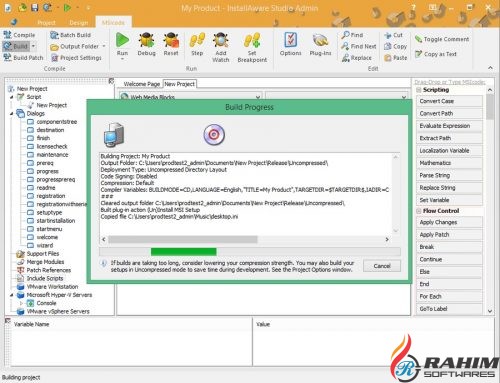Open the Output Folder dropdown arrow
Screen dimensions: 500x383
pos(104,46)
